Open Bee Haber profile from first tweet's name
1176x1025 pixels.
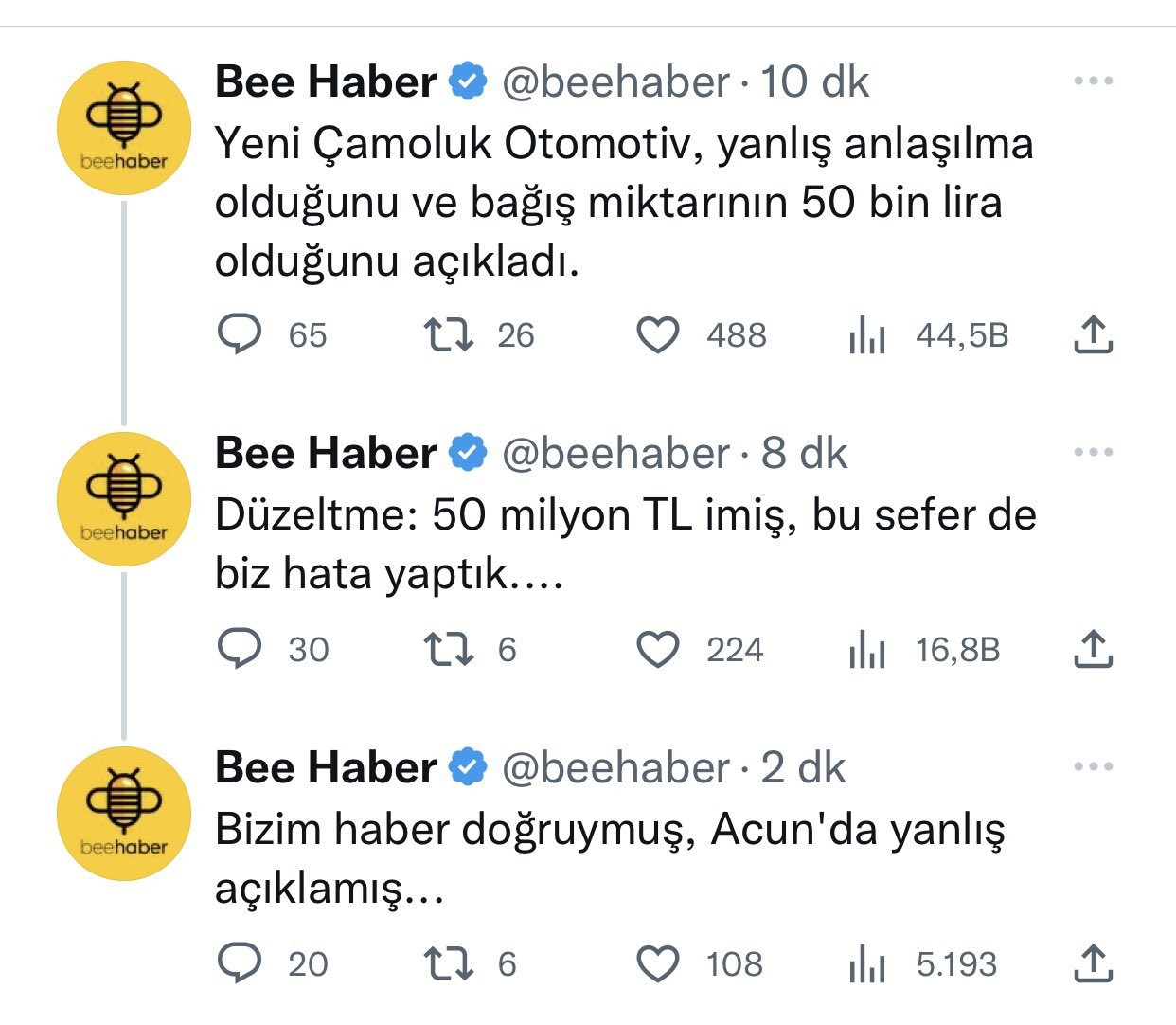[325, 82]
